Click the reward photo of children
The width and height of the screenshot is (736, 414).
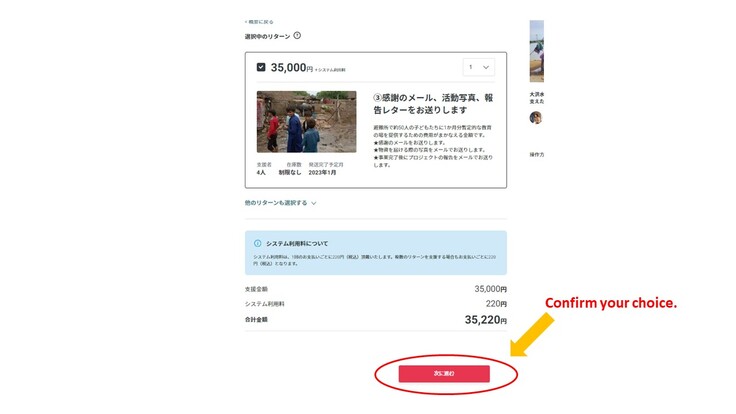pyautogui.click(x=306, y=121)
